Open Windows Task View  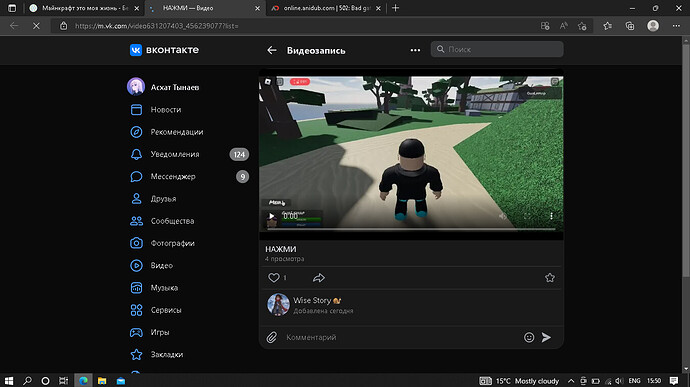(63, 381)
